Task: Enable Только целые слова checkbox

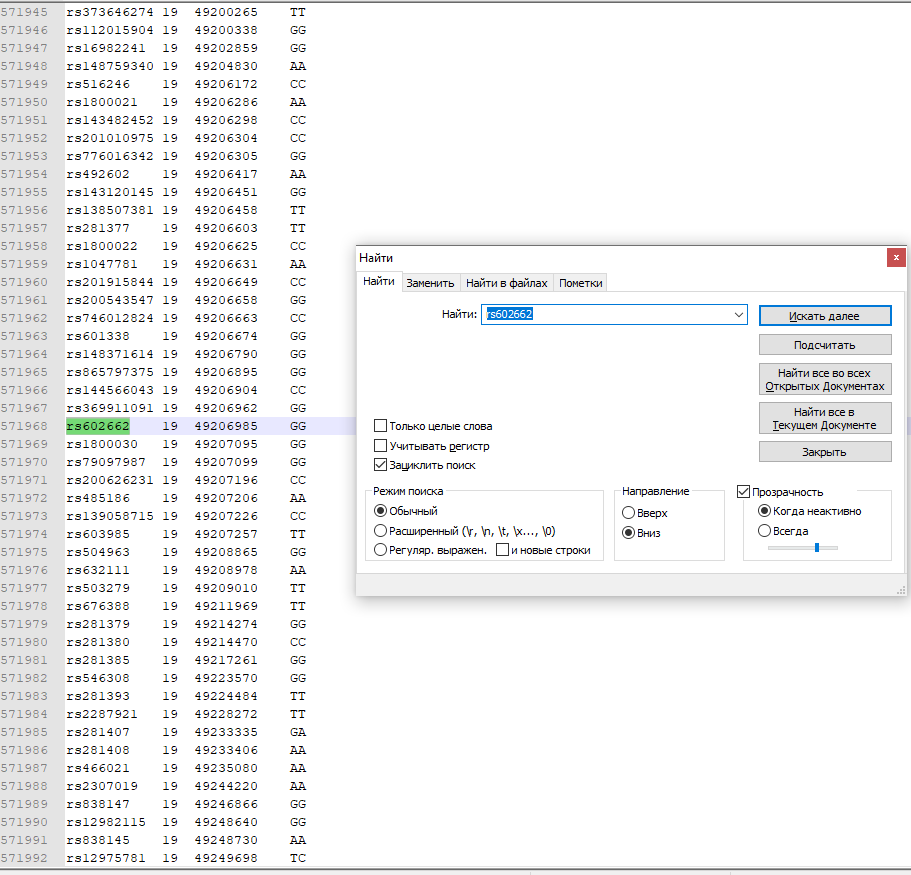Action: click(x=381, y=426)
